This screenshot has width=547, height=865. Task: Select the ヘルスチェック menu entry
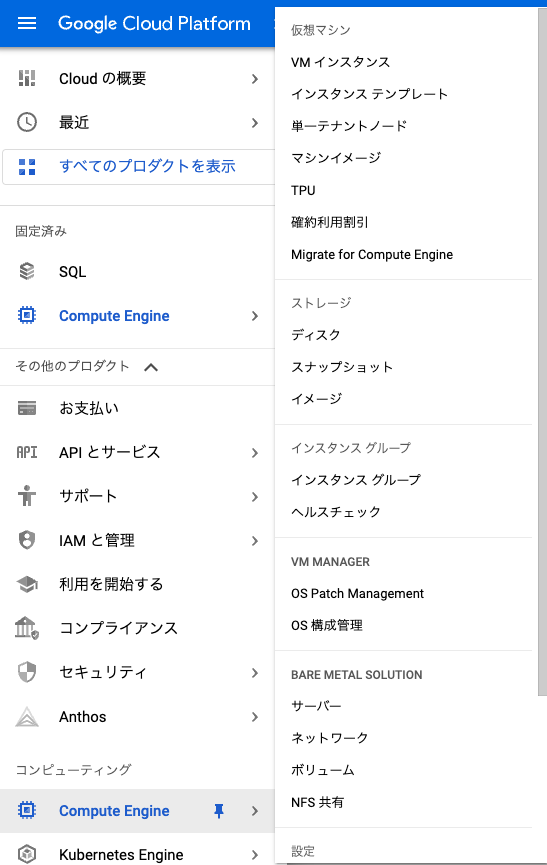336,512
